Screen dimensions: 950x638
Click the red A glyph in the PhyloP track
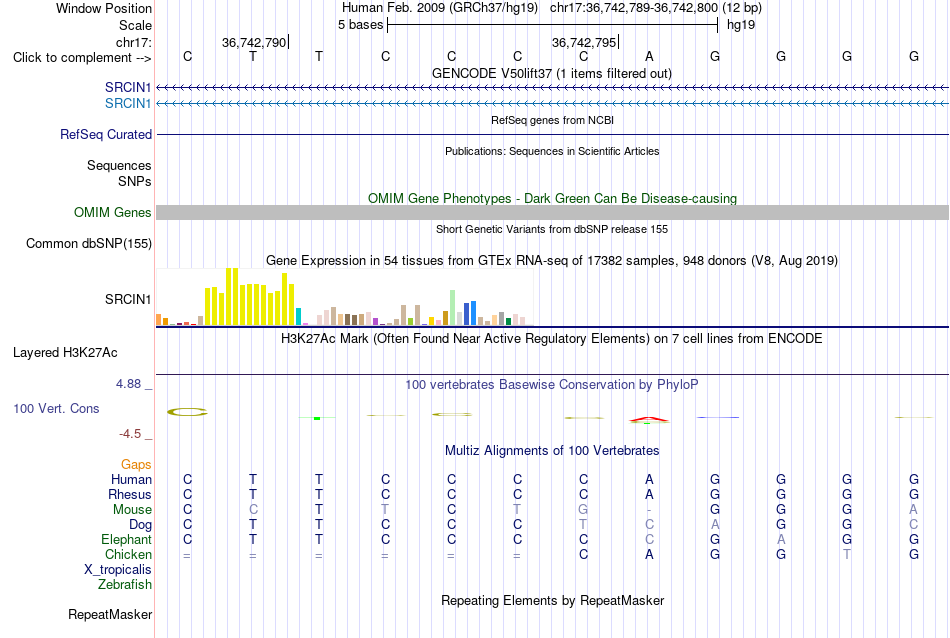tap(649, 419)
